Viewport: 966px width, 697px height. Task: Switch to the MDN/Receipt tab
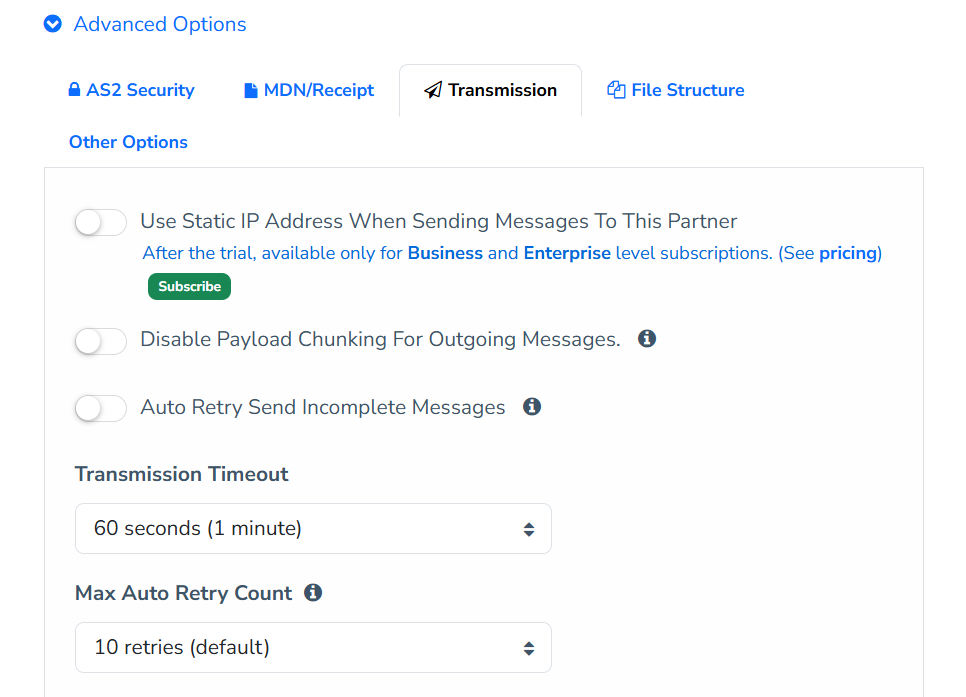(309, 90)
